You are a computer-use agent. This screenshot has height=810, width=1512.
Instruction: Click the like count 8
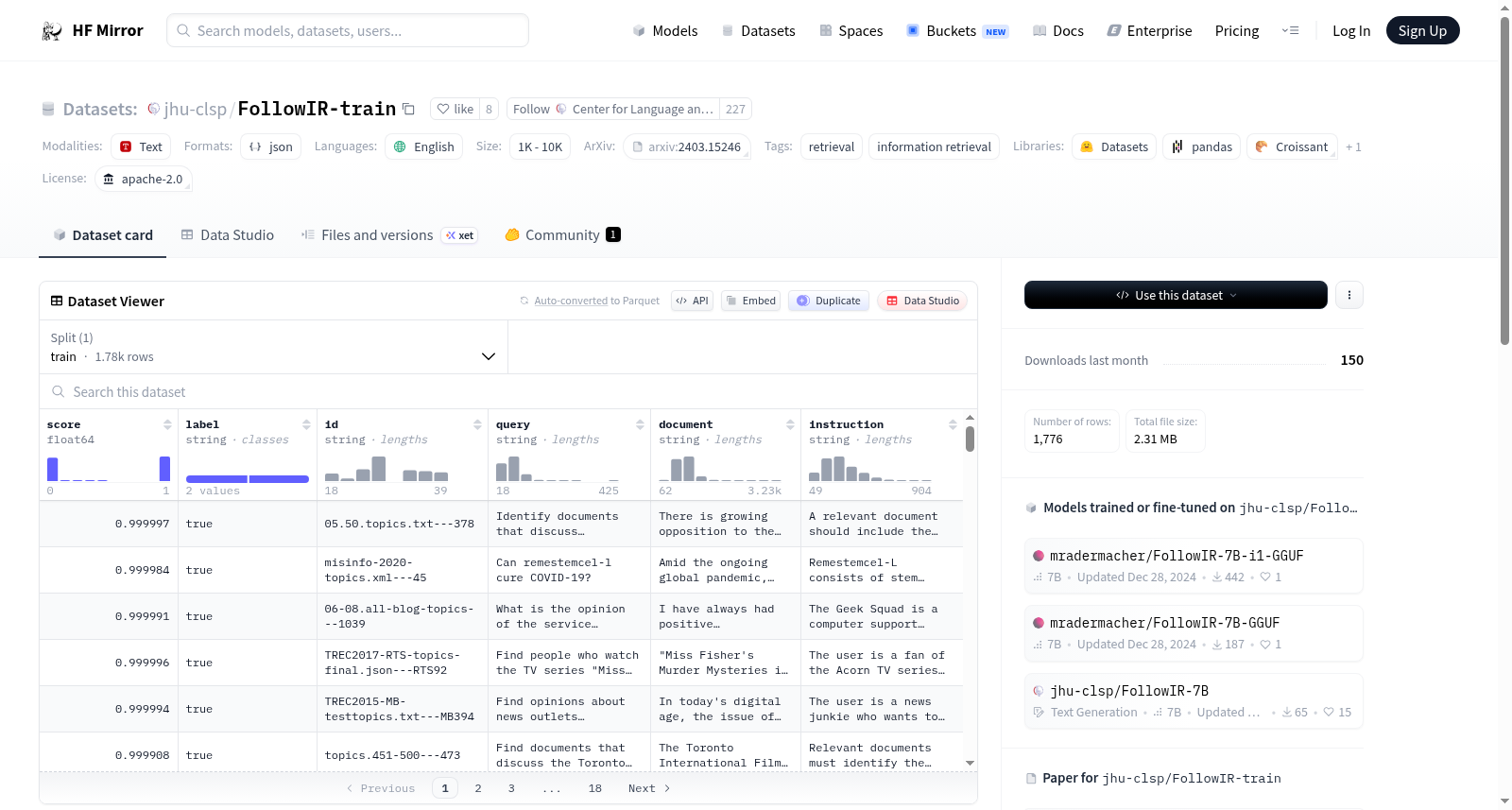(x=489, y=109)
